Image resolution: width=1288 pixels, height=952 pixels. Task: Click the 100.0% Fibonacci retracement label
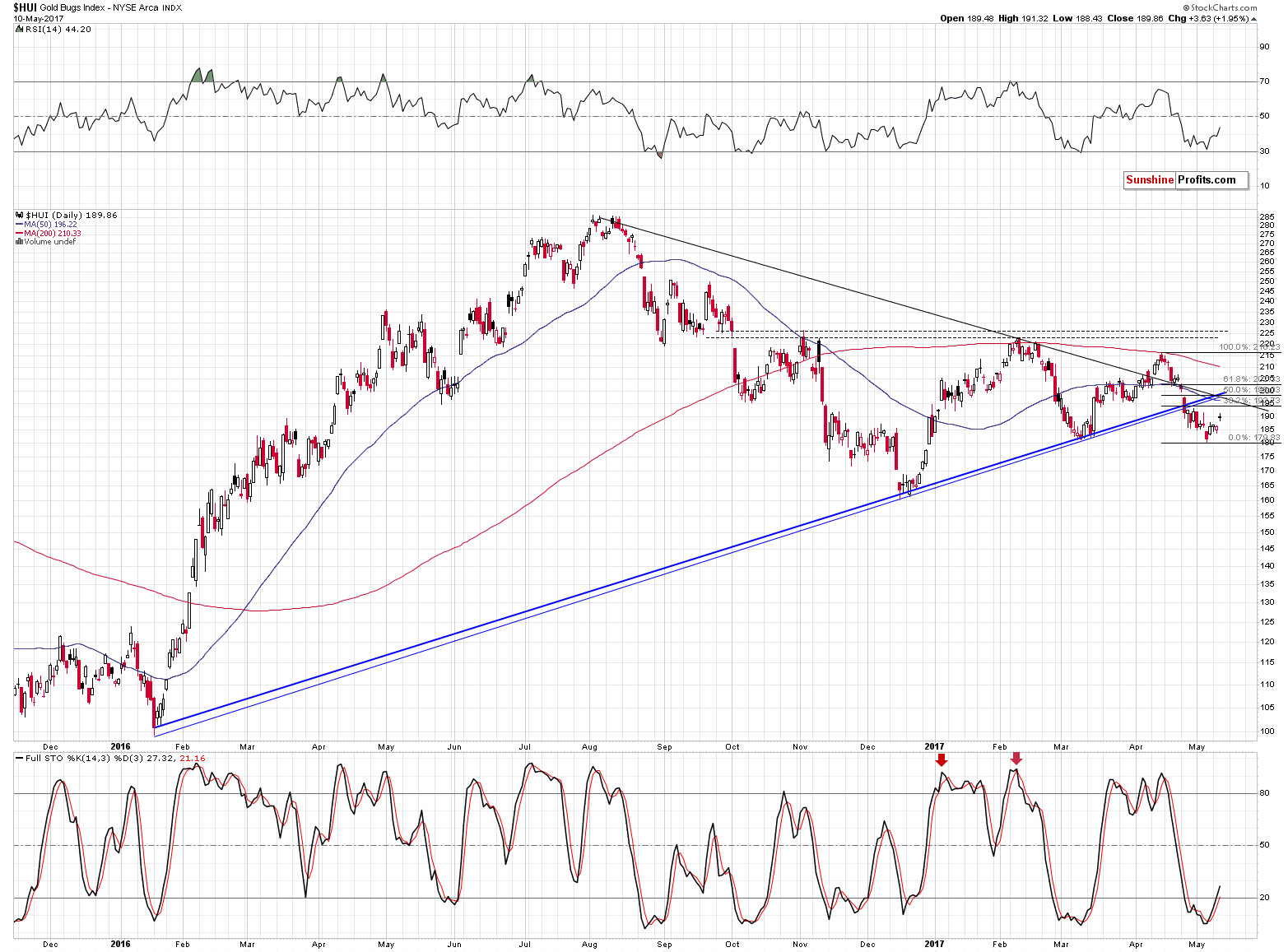(x=1248, y=347)
